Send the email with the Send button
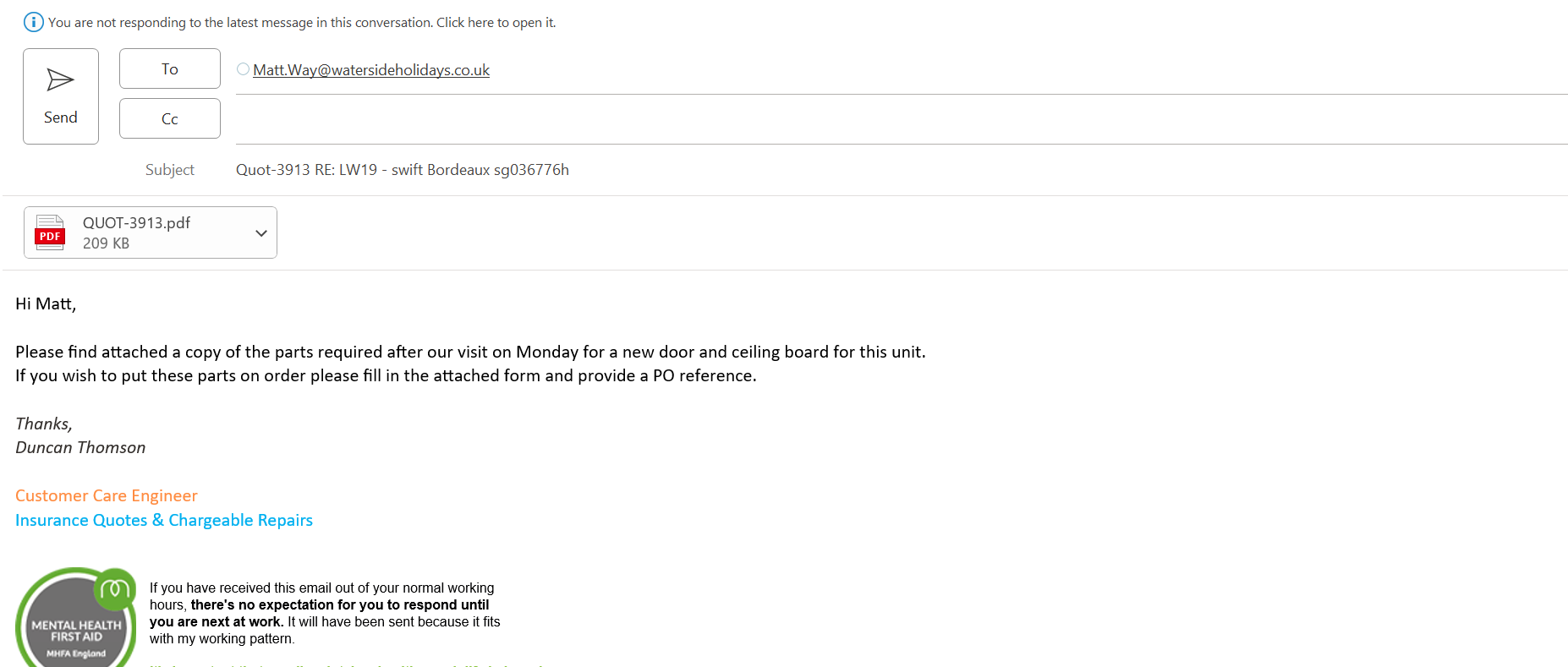Viewport: 1568px width, 667px height. [x=61, y=96]
